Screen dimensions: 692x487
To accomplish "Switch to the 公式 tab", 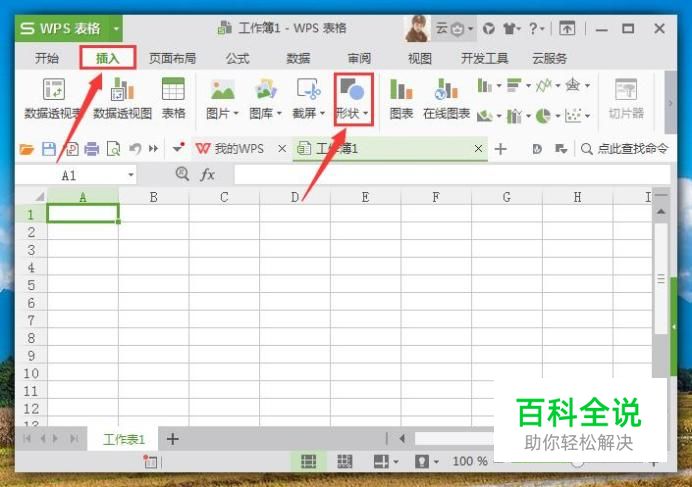I will (x=237, y=58).
